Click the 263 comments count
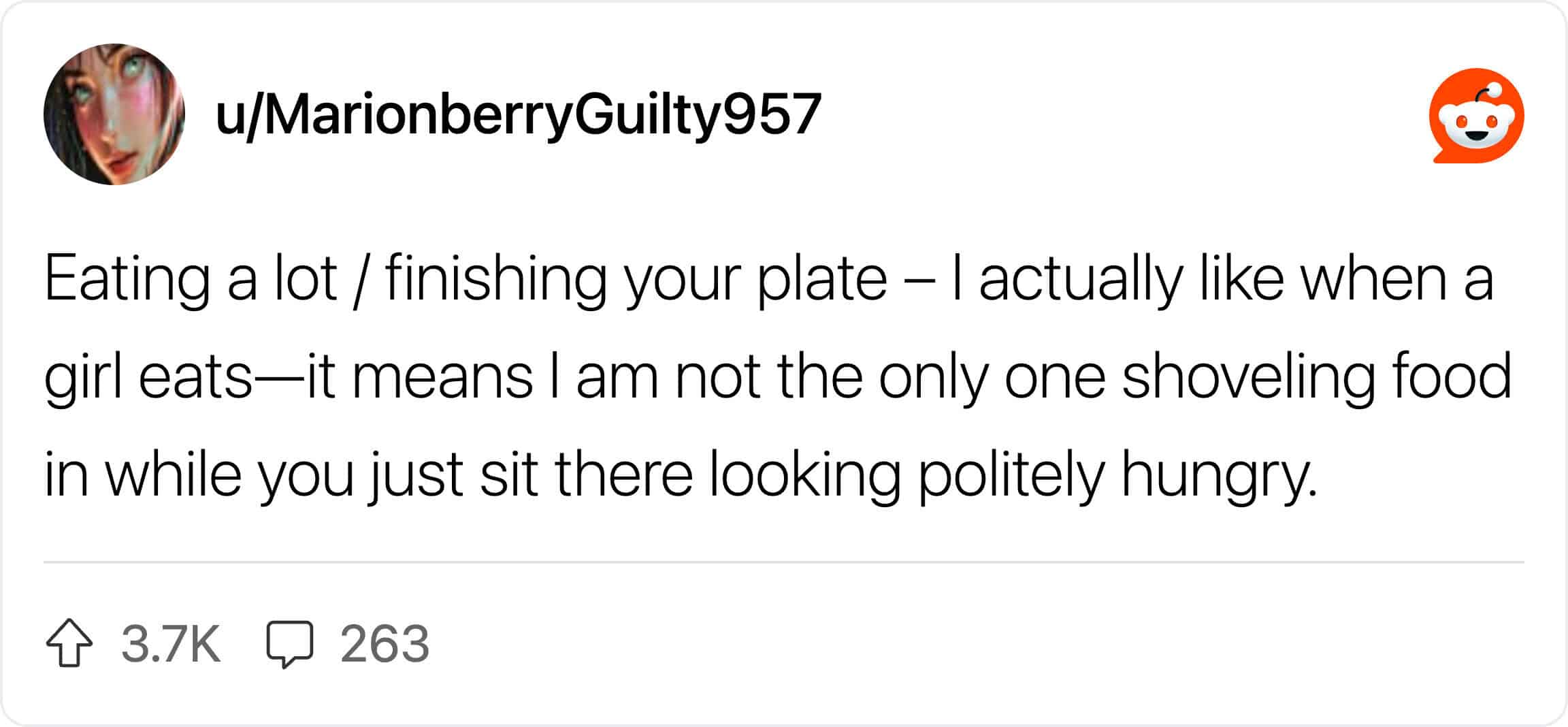 coord(385,643)
